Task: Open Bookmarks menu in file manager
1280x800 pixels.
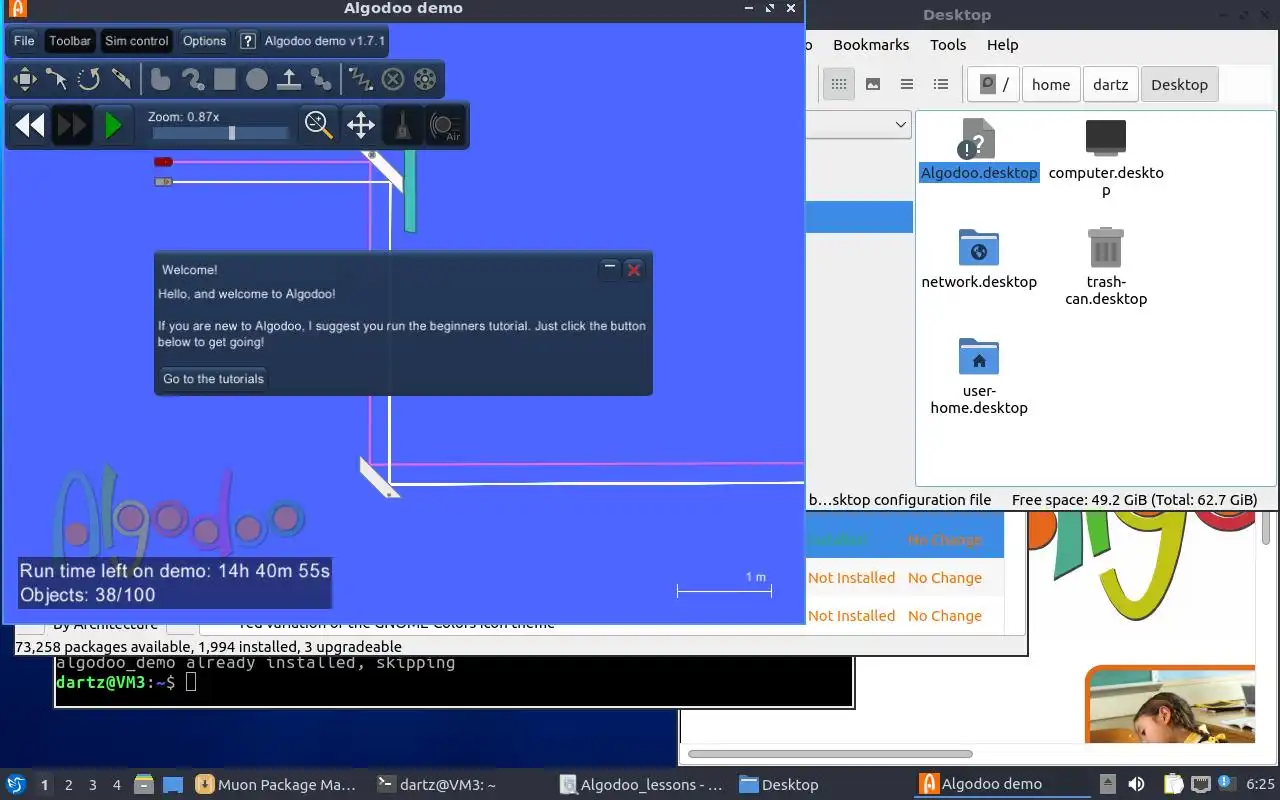Action: coord(871,45)
